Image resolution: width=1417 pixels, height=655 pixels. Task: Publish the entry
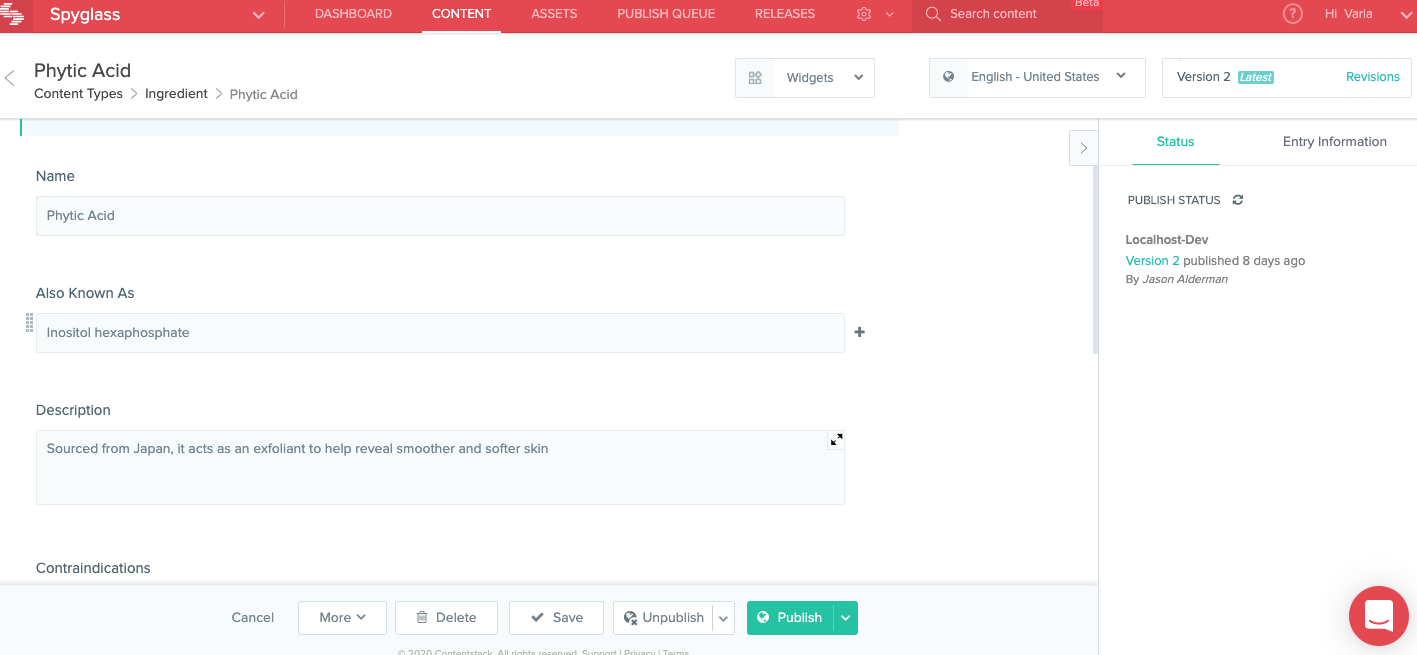(790, 618)
